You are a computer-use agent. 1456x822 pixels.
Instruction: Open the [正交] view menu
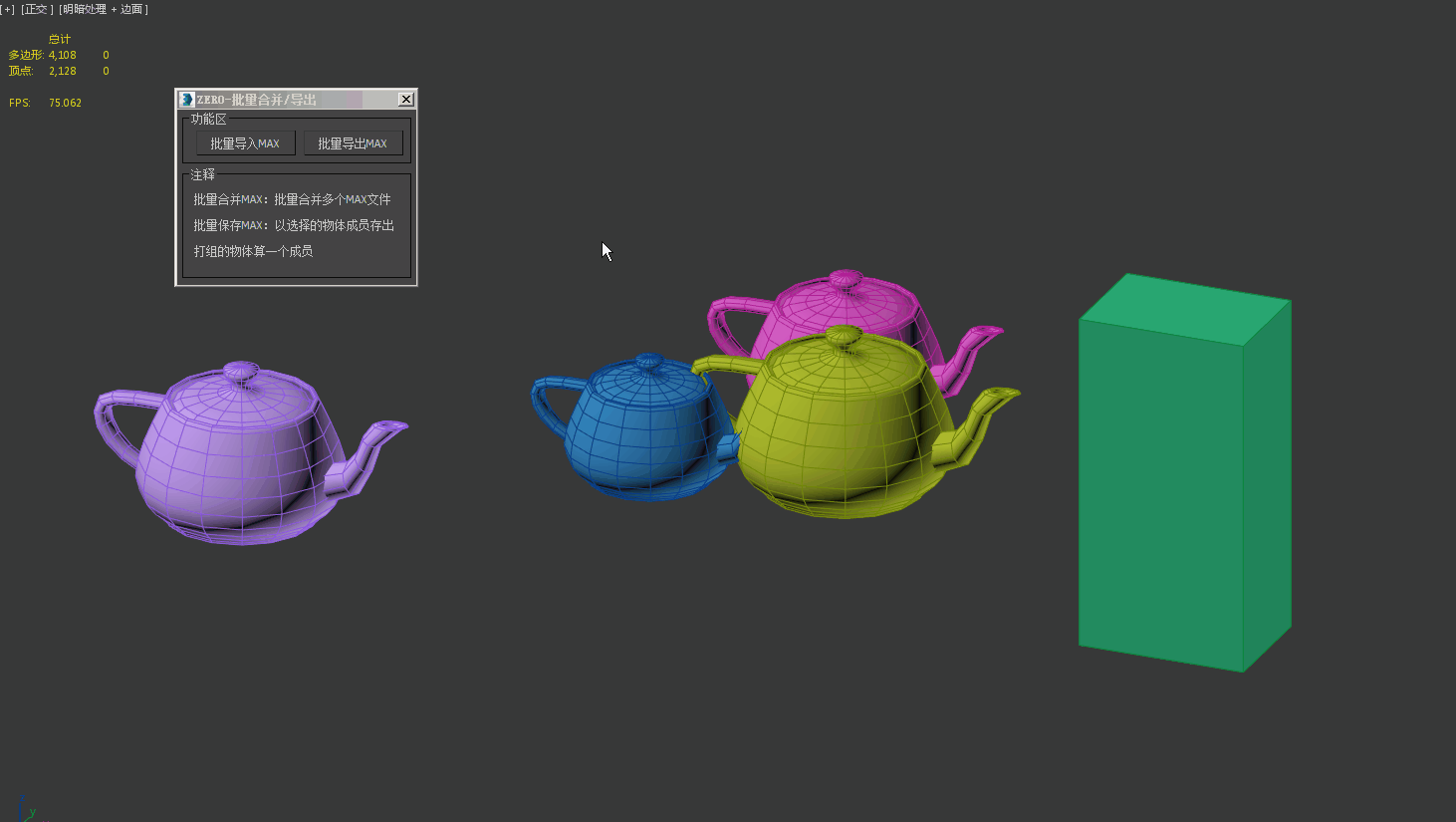[36, 9]
